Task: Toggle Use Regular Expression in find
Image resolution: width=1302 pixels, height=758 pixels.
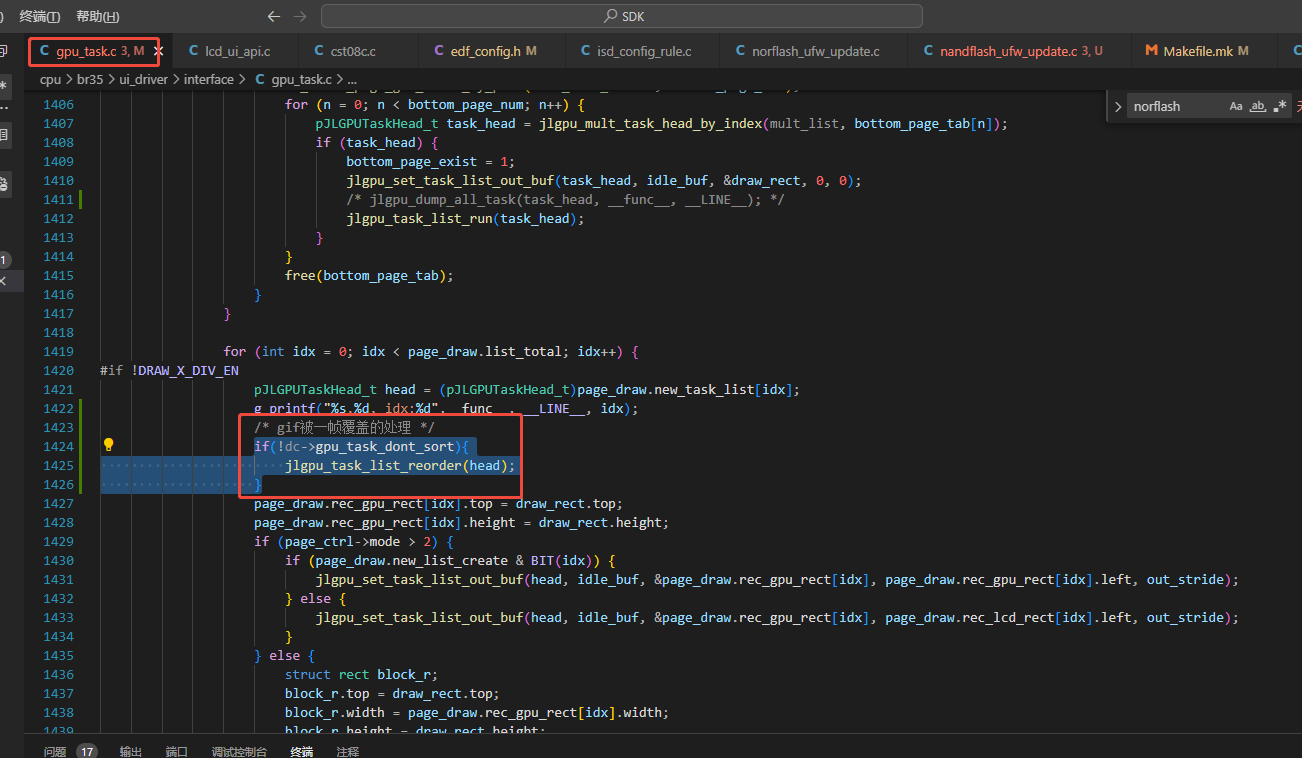Action: click(x=1280, y=106)
